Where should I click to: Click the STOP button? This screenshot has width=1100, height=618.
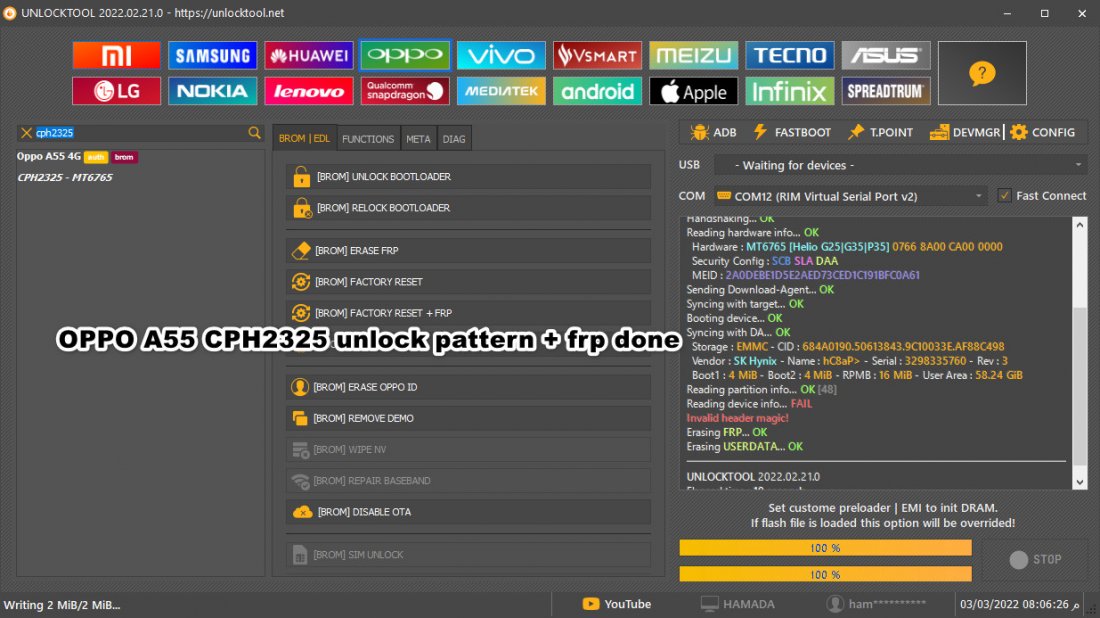[1035, 559]
